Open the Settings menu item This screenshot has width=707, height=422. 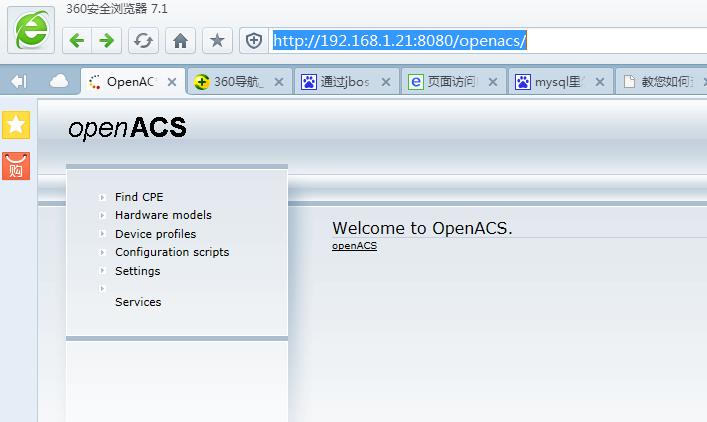point(138,271)
